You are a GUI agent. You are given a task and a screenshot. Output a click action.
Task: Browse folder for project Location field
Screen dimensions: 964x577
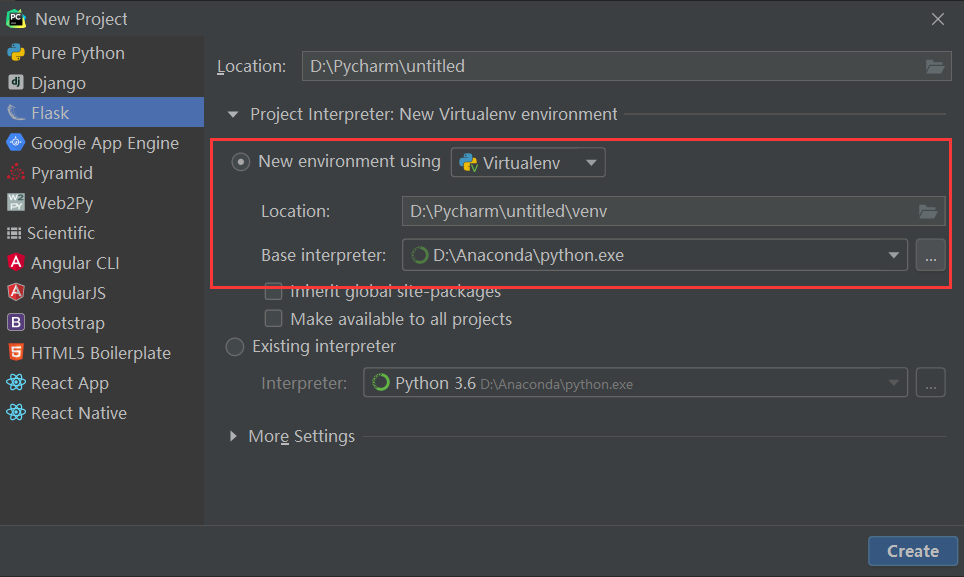coord(934,66)
